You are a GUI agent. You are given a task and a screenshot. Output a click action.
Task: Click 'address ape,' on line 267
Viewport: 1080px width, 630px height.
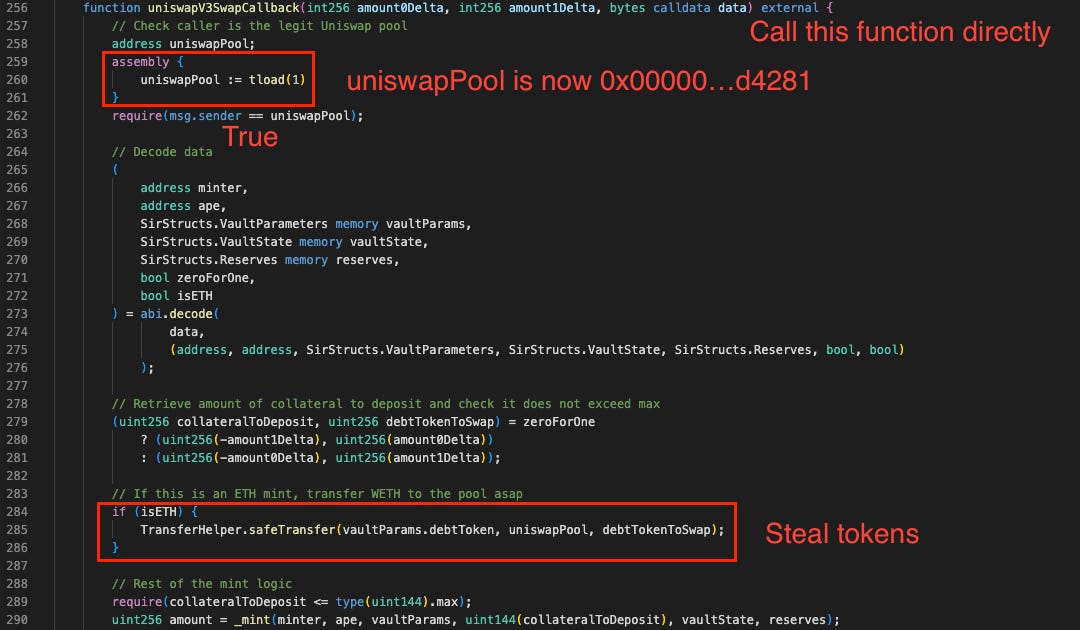[183, 206]
